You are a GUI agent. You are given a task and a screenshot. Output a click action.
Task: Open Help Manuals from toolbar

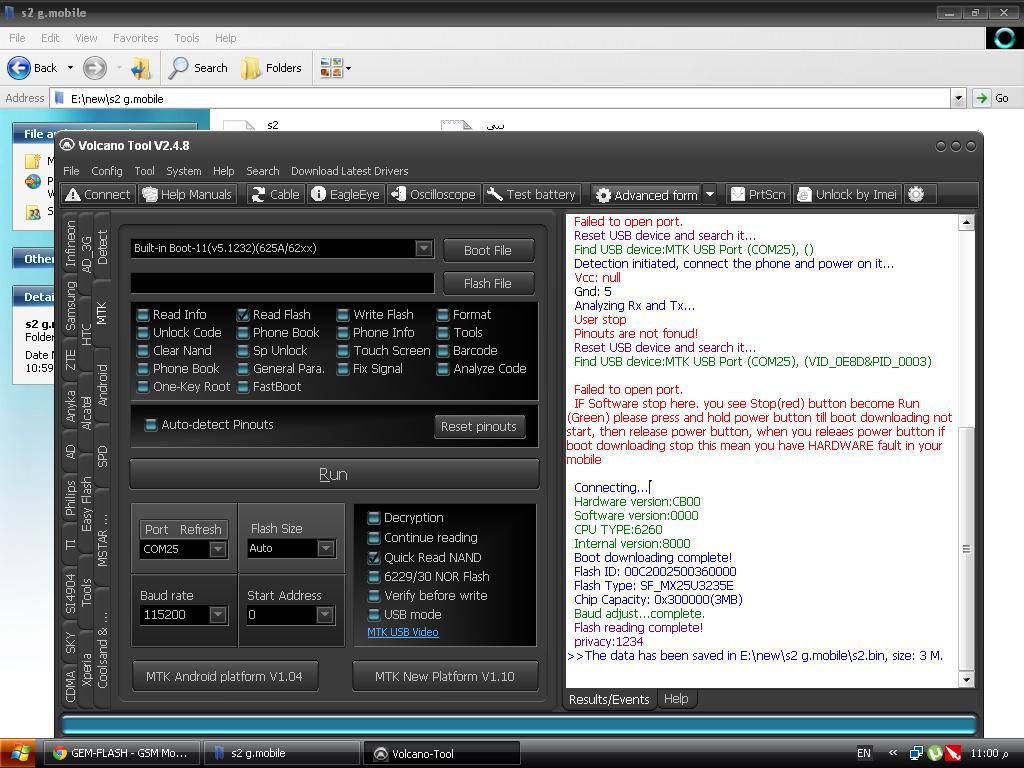[187, 195]
